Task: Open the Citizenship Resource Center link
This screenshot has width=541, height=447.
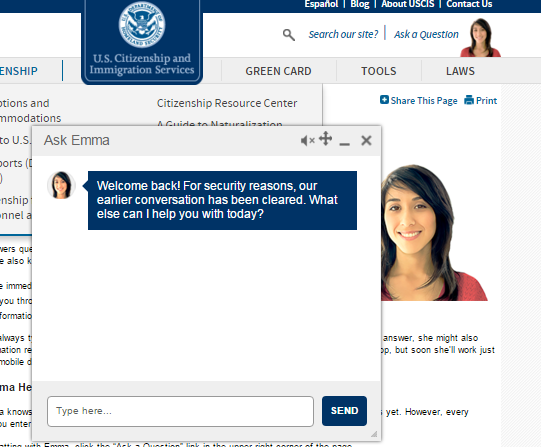Action: 227,103
